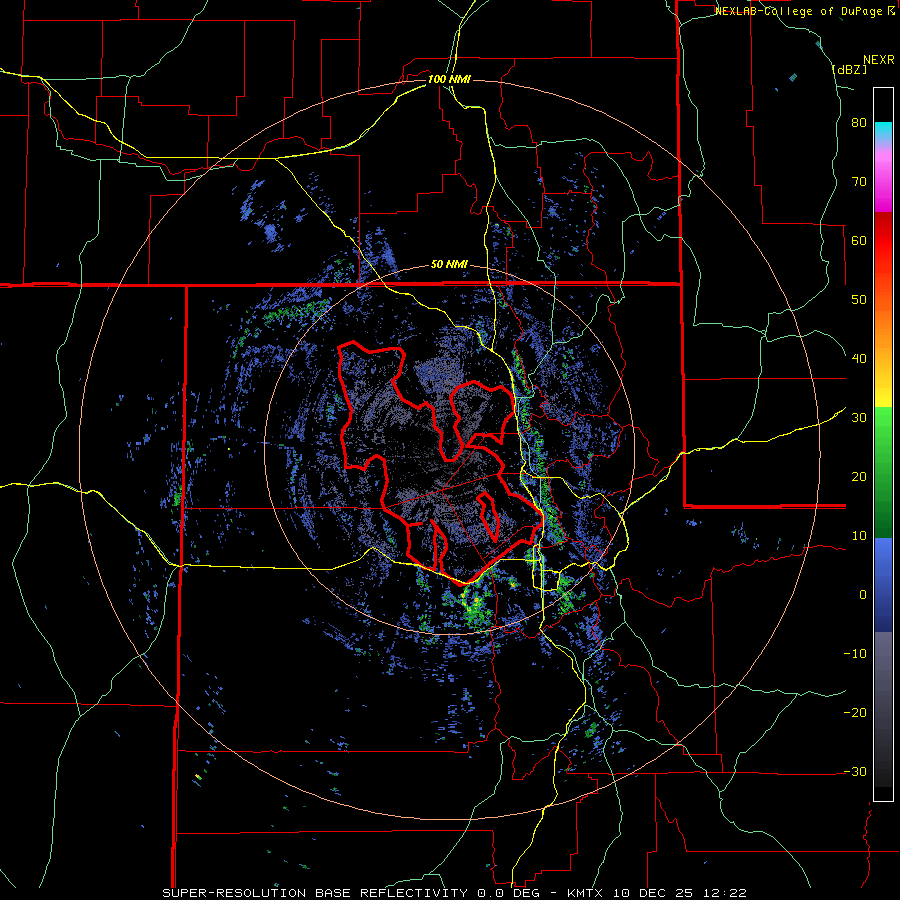Screen dimensions: 900x900
Task: Click the -30 value on dBZ scale
Action: [x=855, y=771]
